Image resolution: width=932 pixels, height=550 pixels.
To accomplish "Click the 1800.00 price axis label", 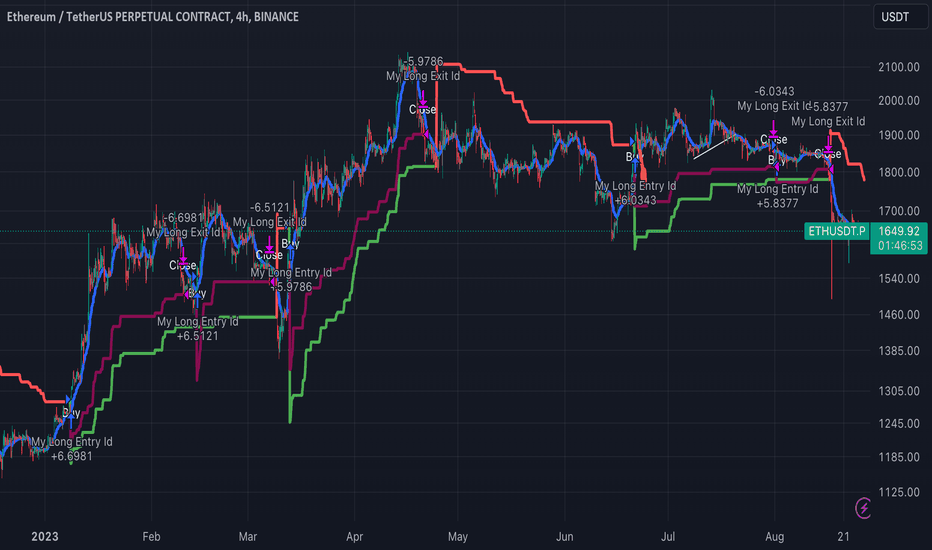I will pyautogui.click(x=899, y=172).
